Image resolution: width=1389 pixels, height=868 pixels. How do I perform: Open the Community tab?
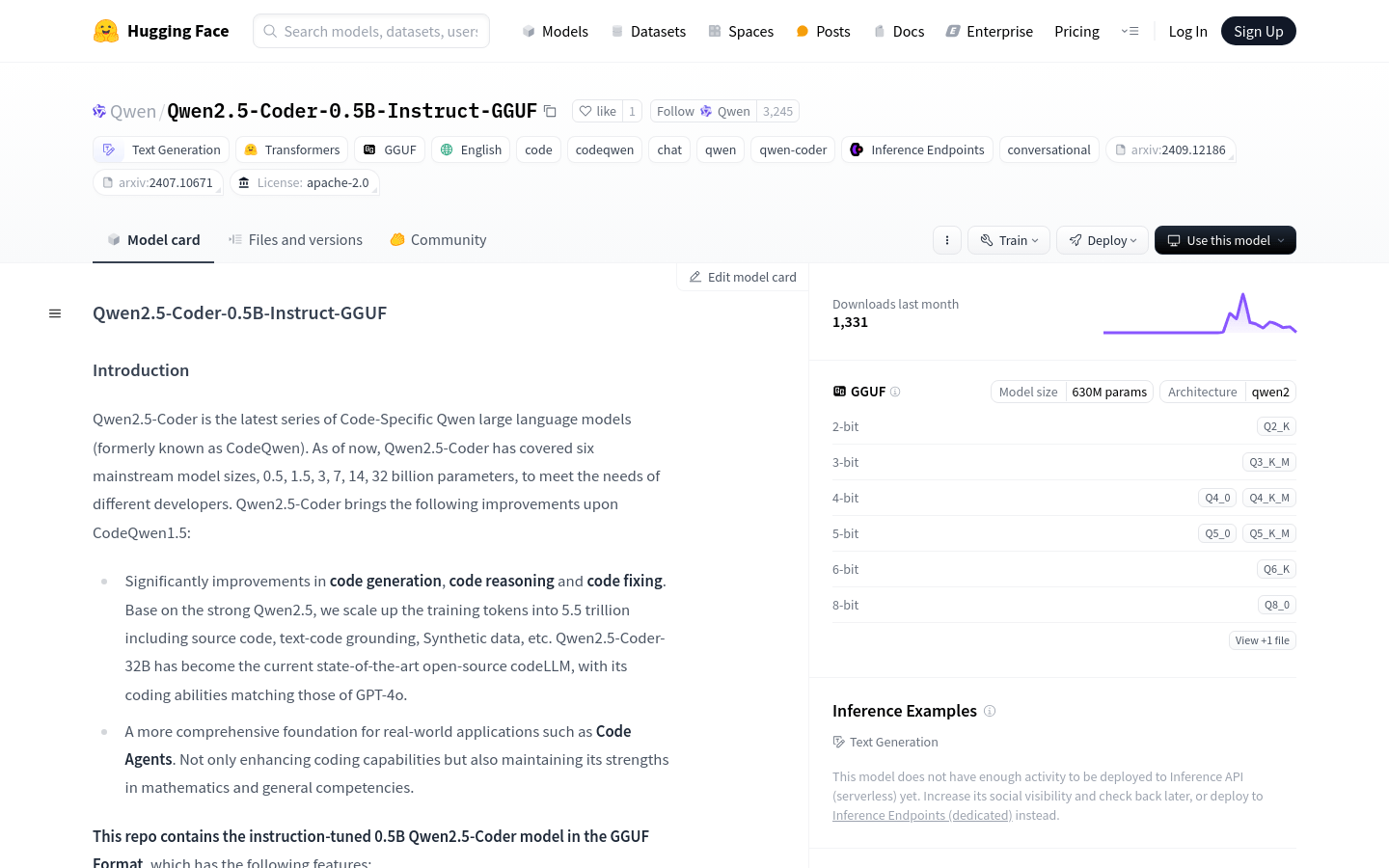437,239
